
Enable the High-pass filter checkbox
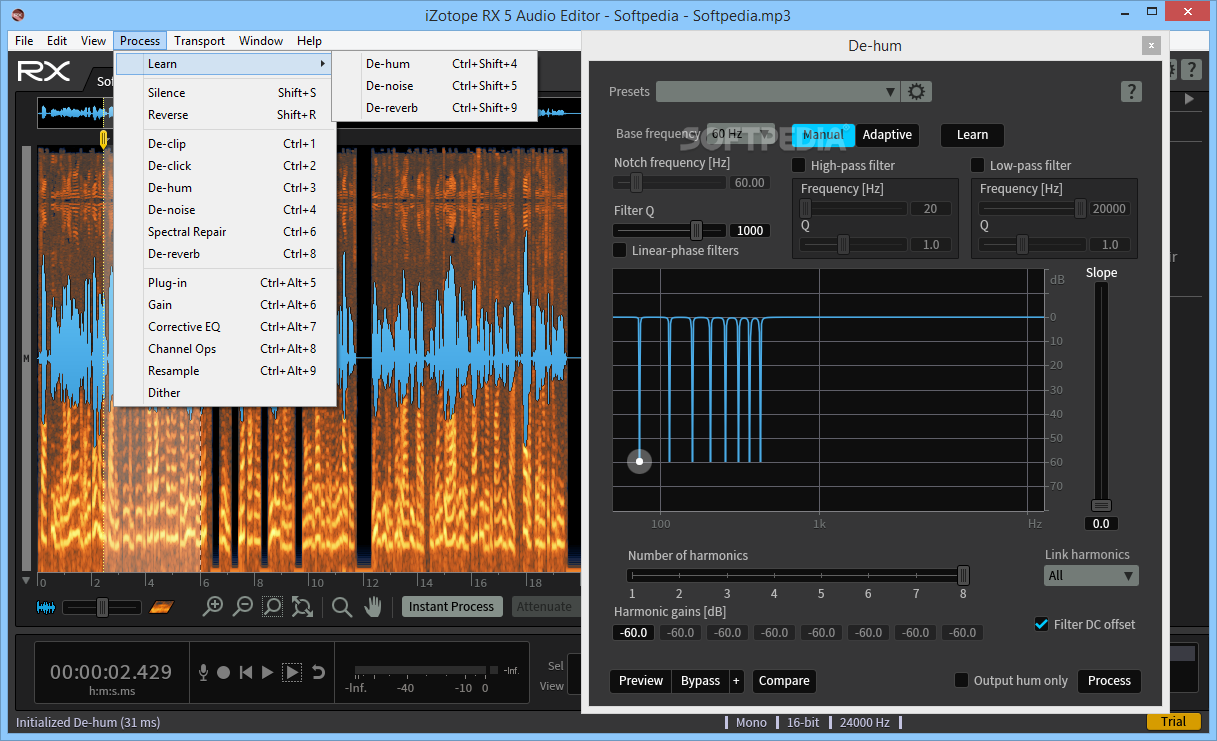pyautogui.click(x=799, y=165)
